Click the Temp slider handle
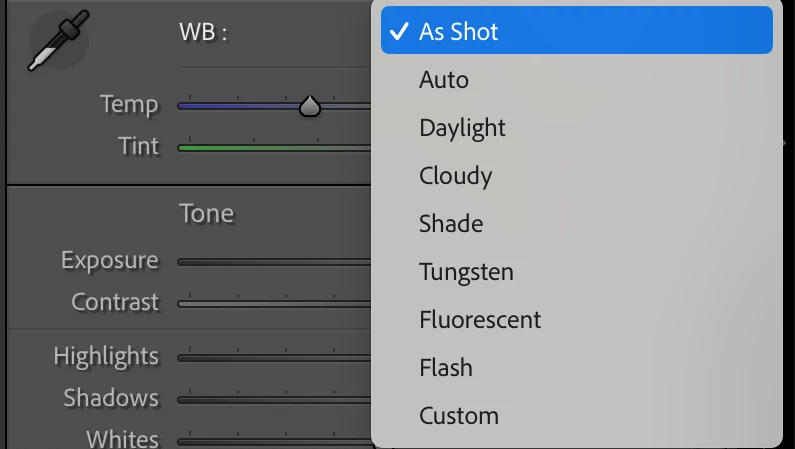795x449 pixels. (310, 105)
